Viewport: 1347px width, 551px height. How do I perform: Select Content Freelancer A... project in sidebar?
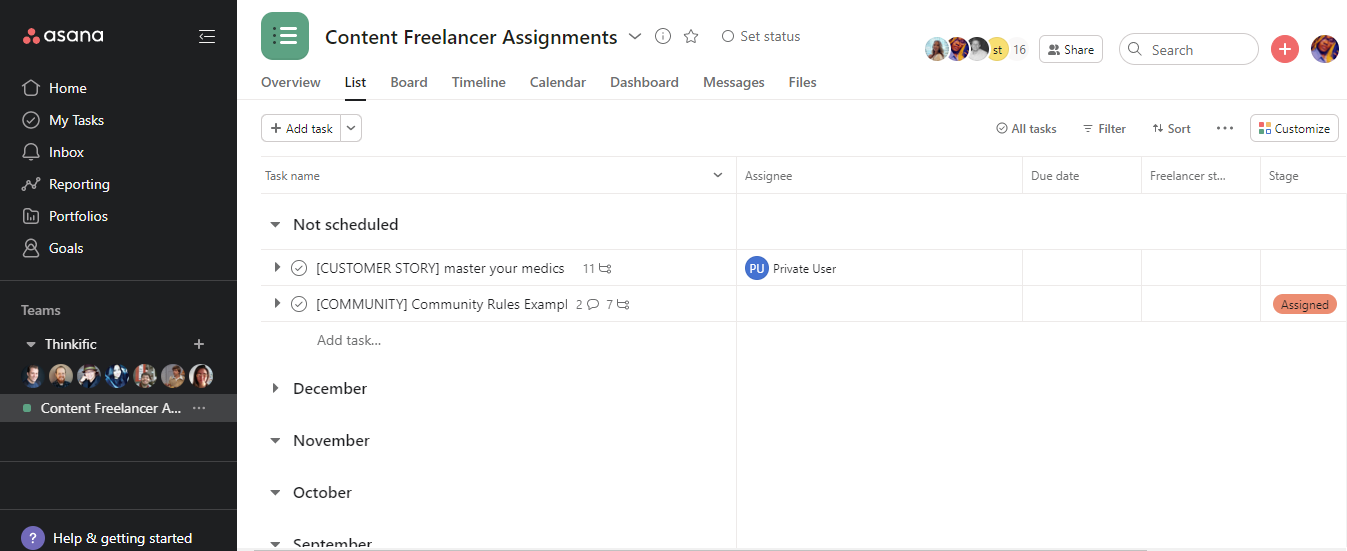tap(111, 408)
